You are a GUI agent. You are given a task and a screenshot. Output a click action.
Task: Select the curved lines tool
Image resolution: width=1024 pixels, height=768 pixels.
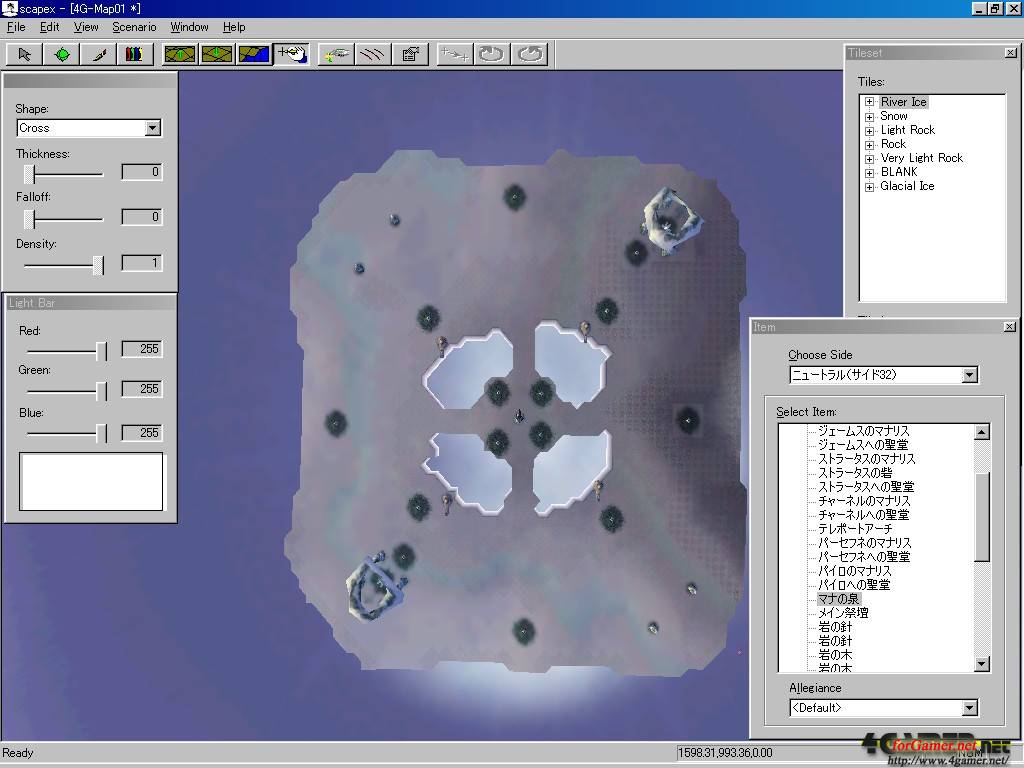coord(373,54)
